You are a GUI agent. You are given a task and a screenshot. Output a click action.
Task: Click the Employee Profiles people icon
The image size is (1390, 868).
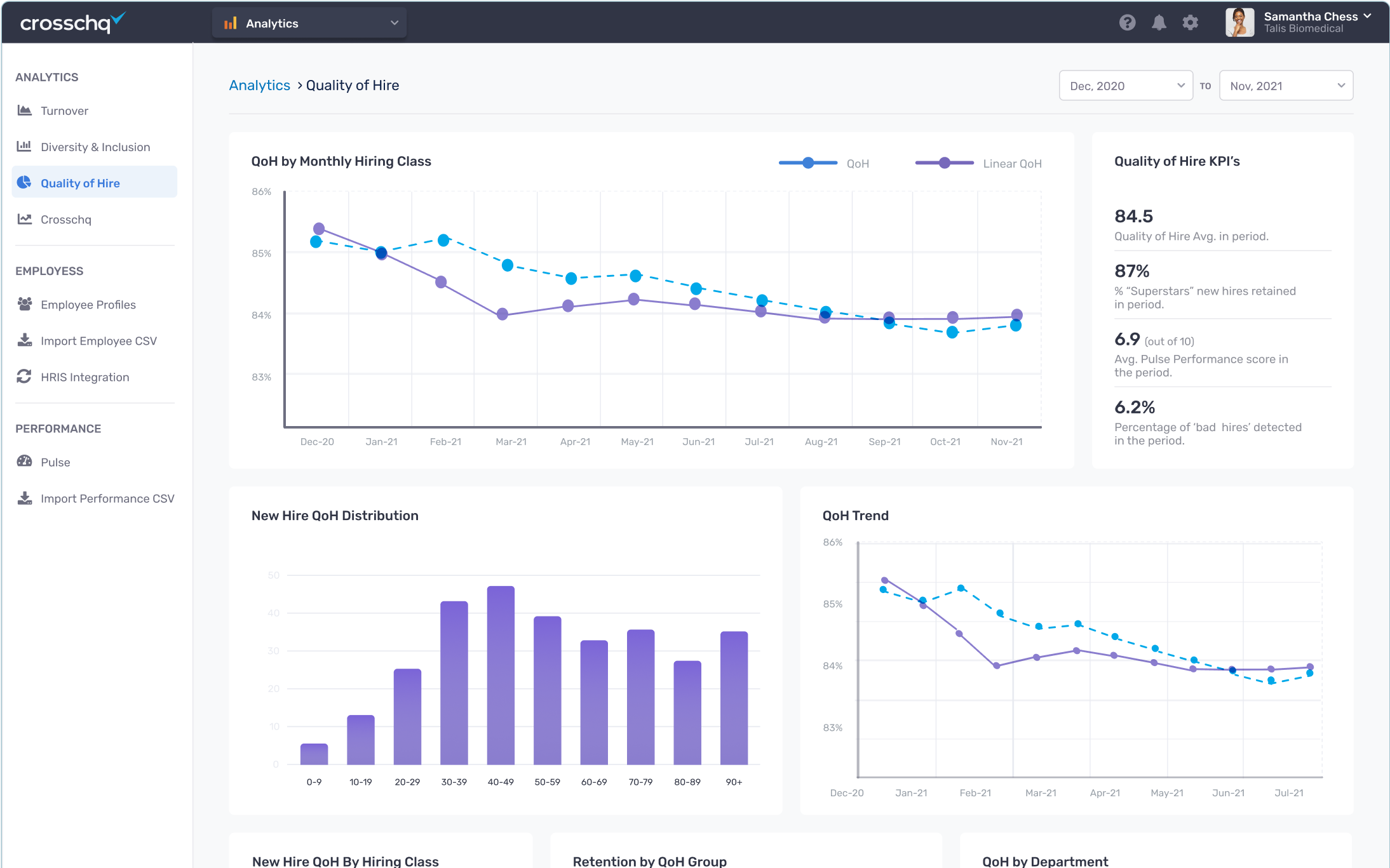(x=24, y=304)
